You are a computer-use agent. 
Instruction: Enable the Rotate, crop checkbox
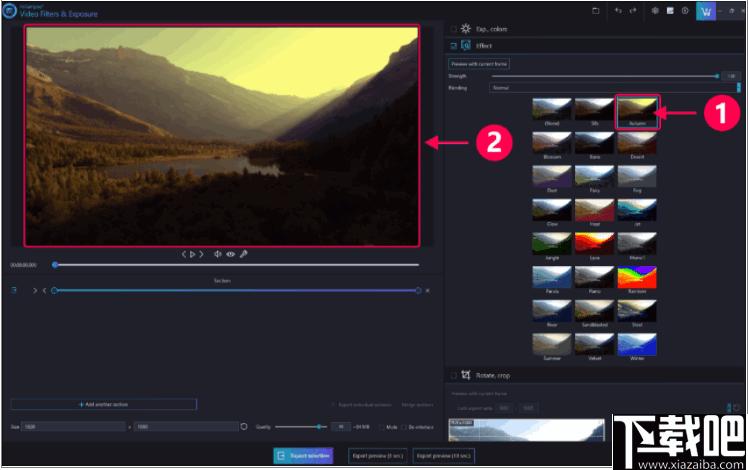pyautogui.click(x=453, y=376)
